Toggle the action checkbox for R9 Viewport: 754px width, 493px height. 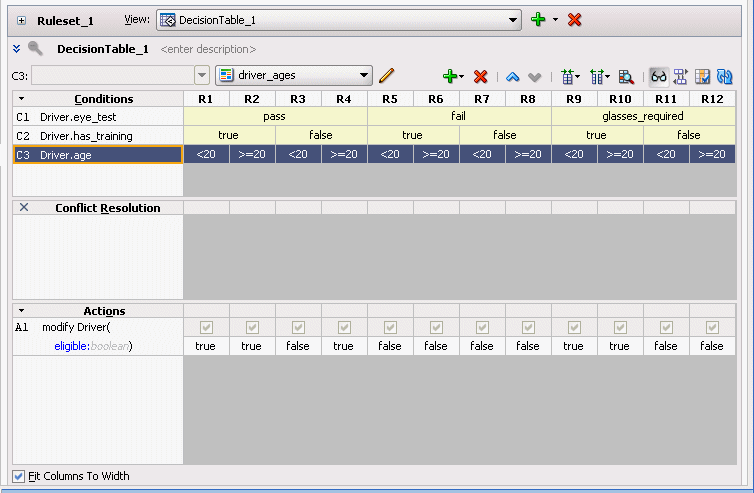pos(574,328)
